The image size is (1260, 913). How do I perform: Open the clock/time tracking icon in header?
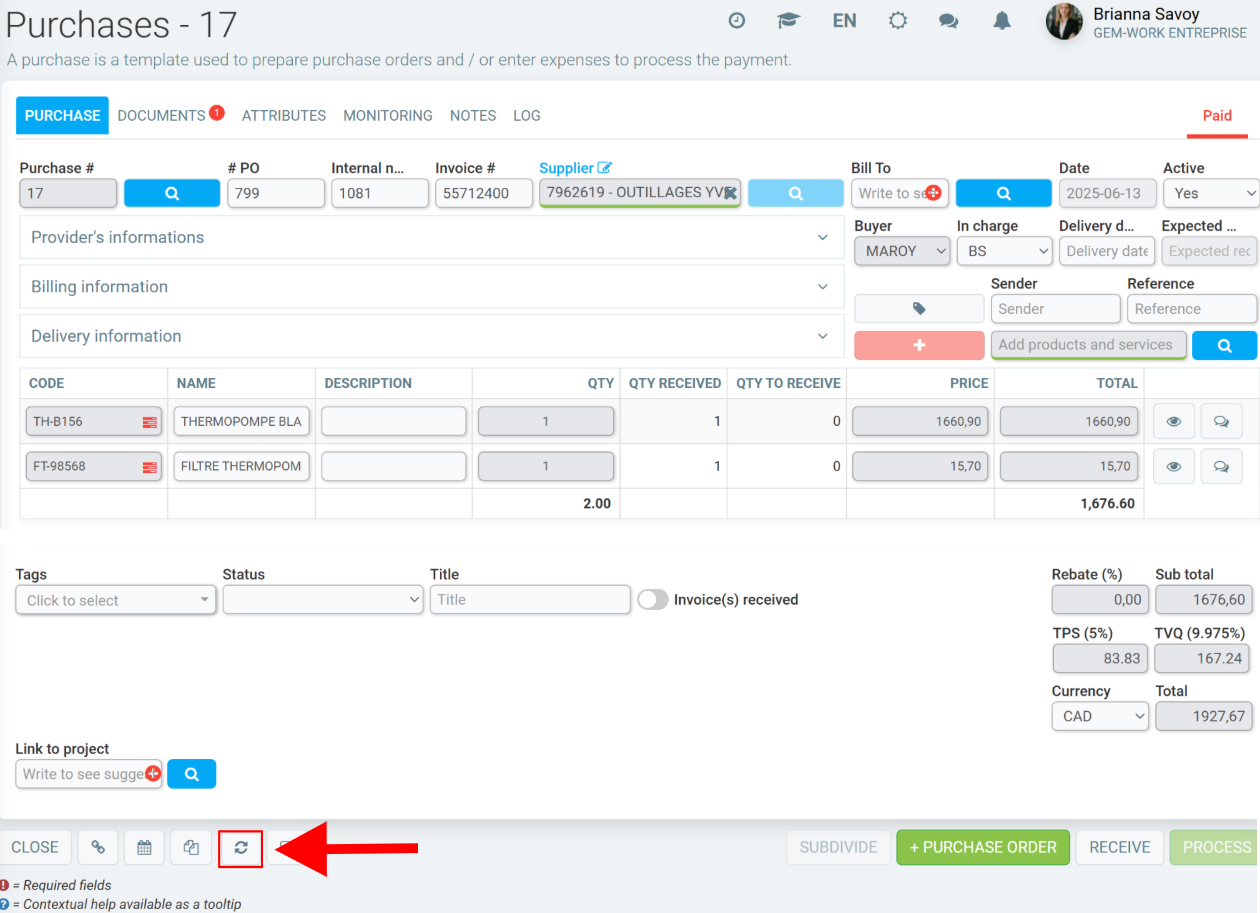737,20
